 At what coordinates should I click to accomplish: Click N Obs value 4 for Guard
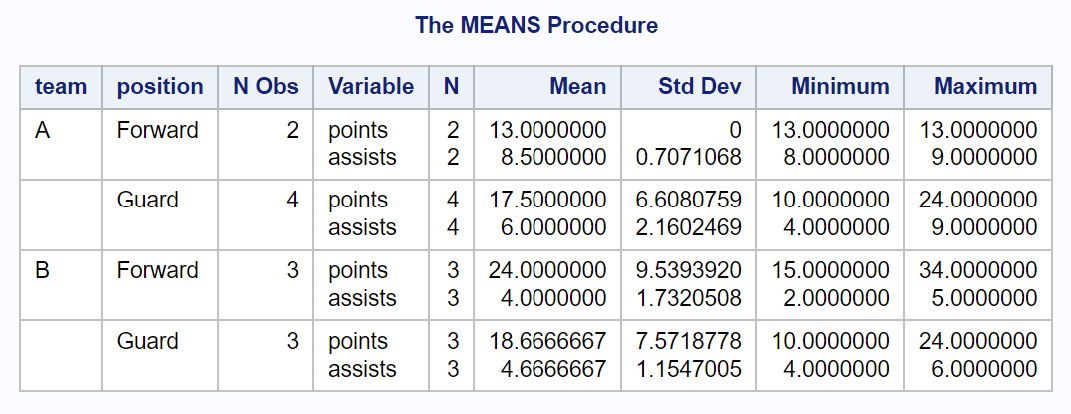coord(292,199)
